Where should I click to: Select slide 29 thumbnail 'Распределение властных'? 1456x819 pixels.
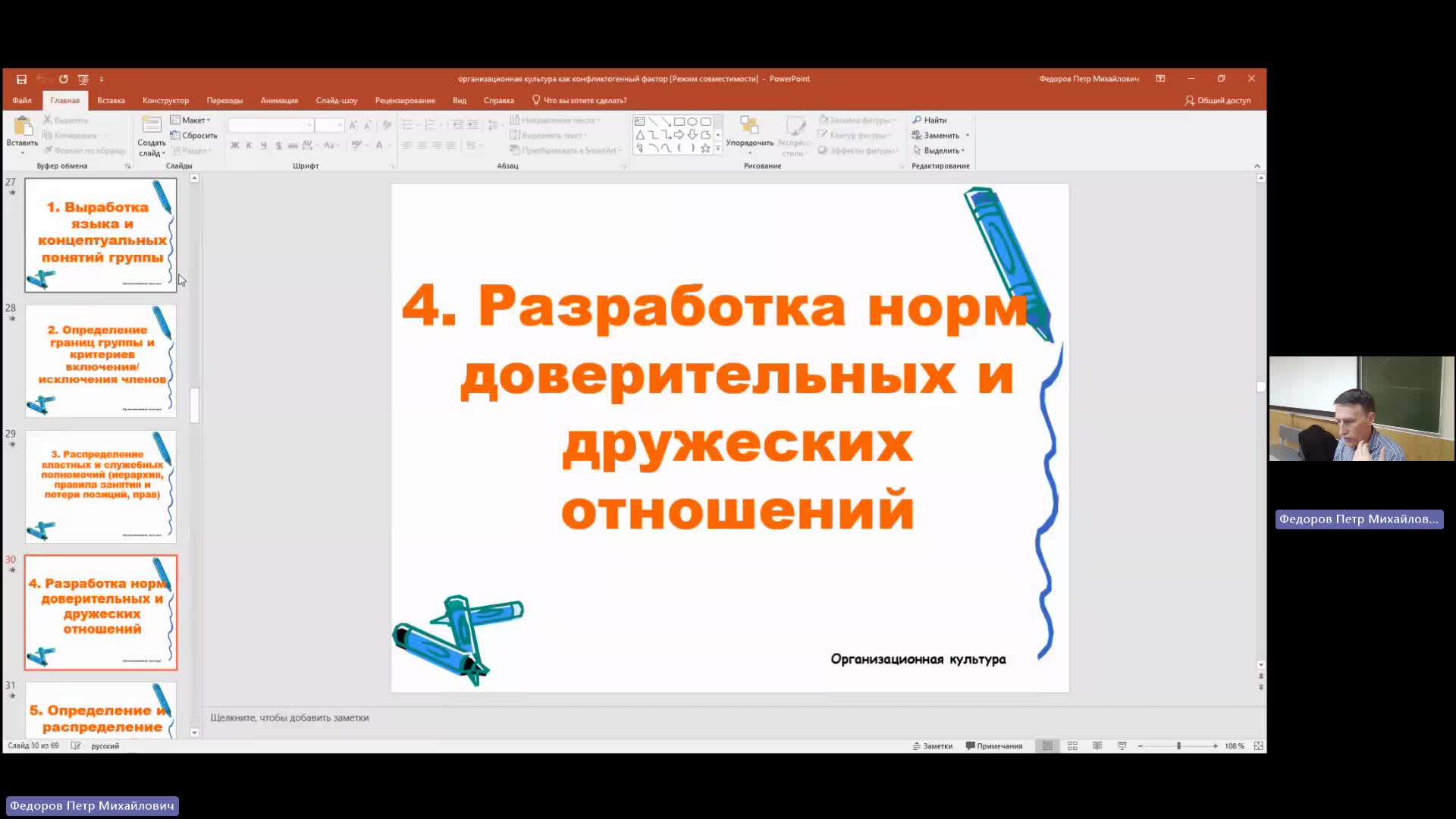[101, 487]
